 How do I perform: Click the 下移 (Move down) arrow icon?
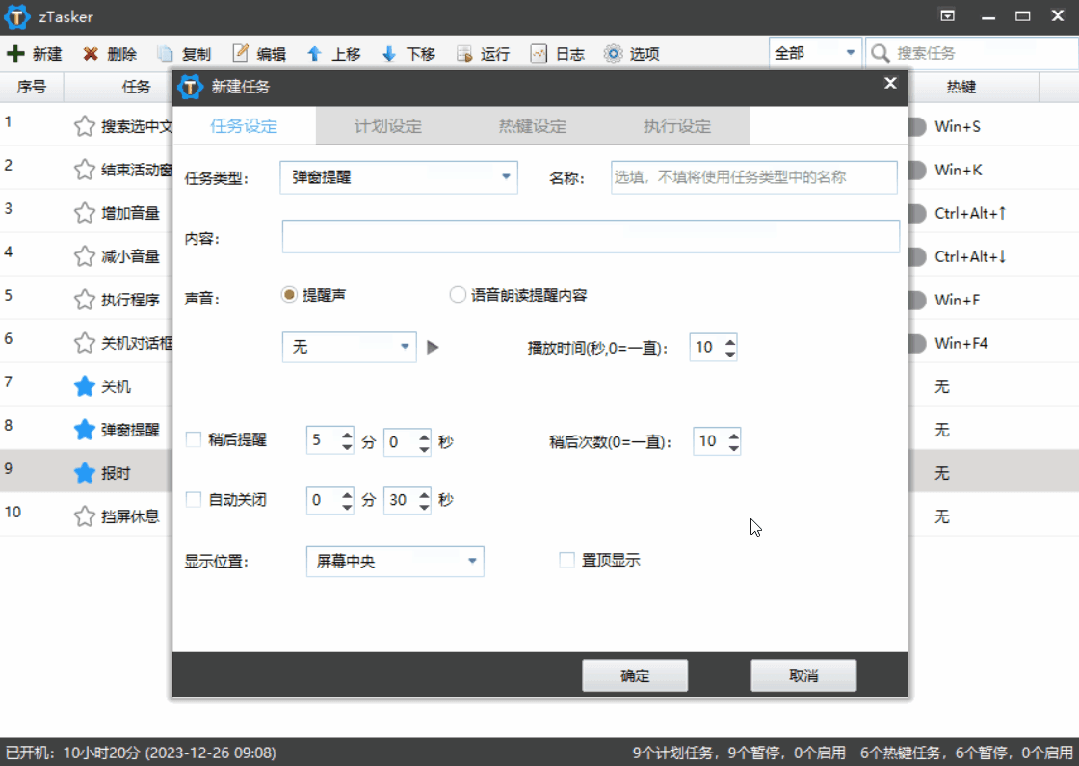(x=389, y=54)
